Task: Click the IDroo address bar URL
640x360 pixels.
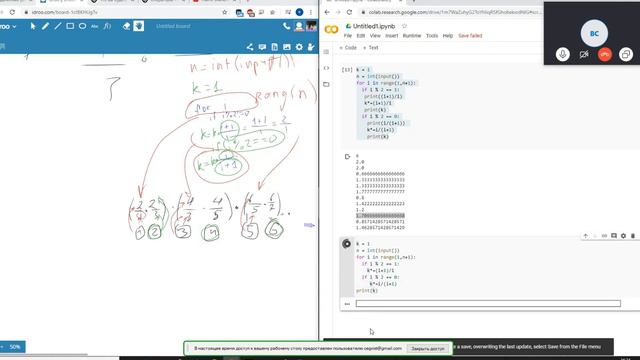Action: coord(64,12)
